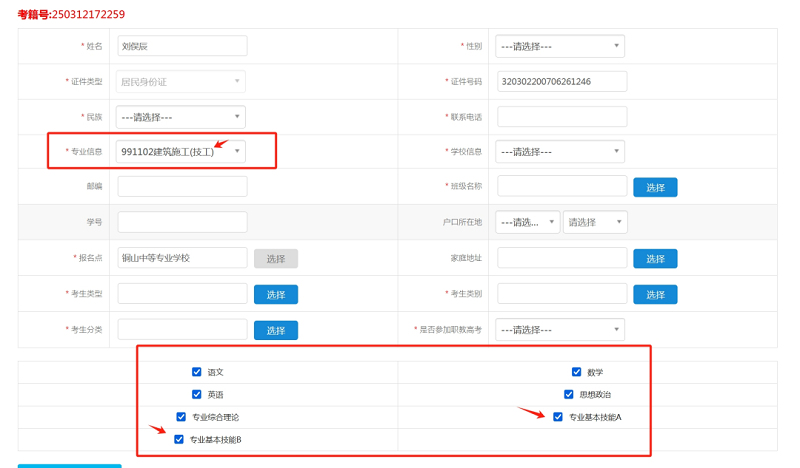This screenshot has width=800, height=468.
Task: Toggle the 专业基本技能B checkbox
Action: click(179, 439)
